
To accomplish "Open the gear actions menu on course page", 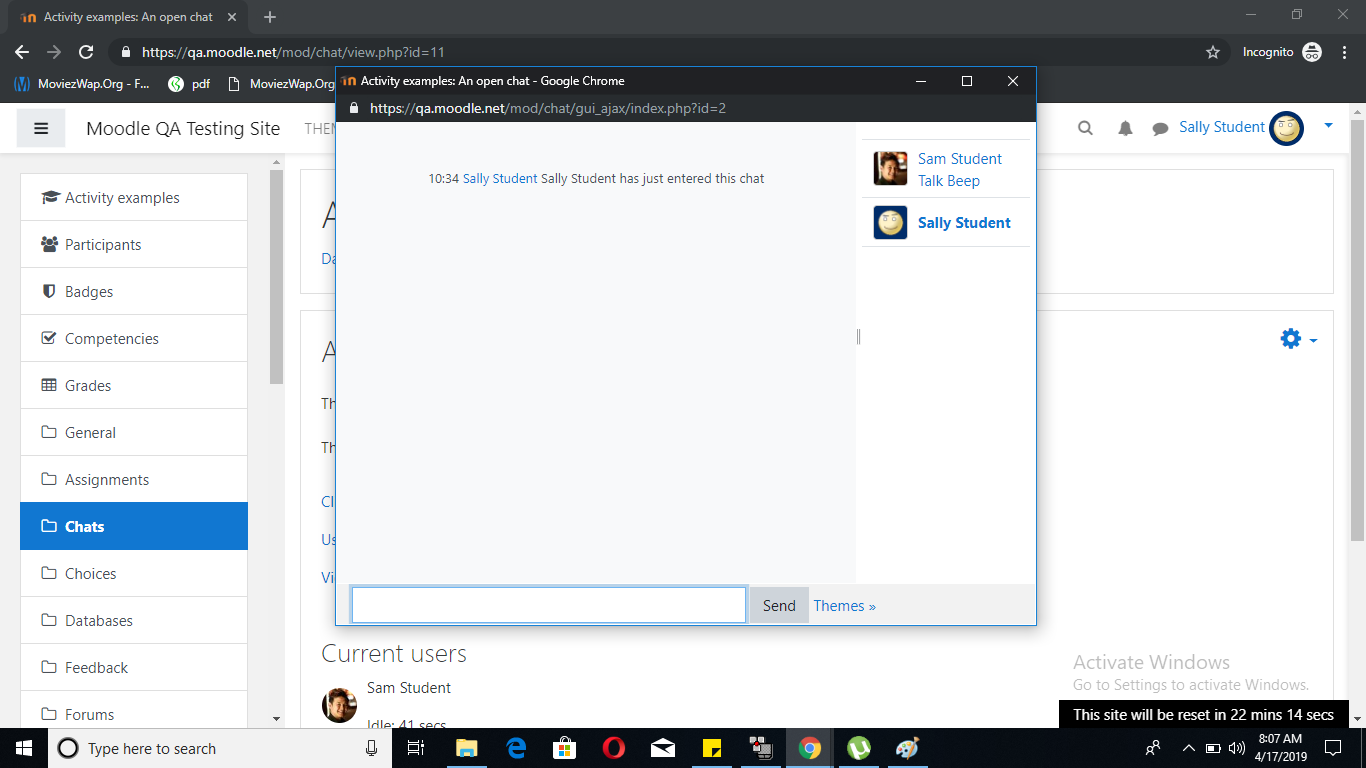I will coord(1299,339).
